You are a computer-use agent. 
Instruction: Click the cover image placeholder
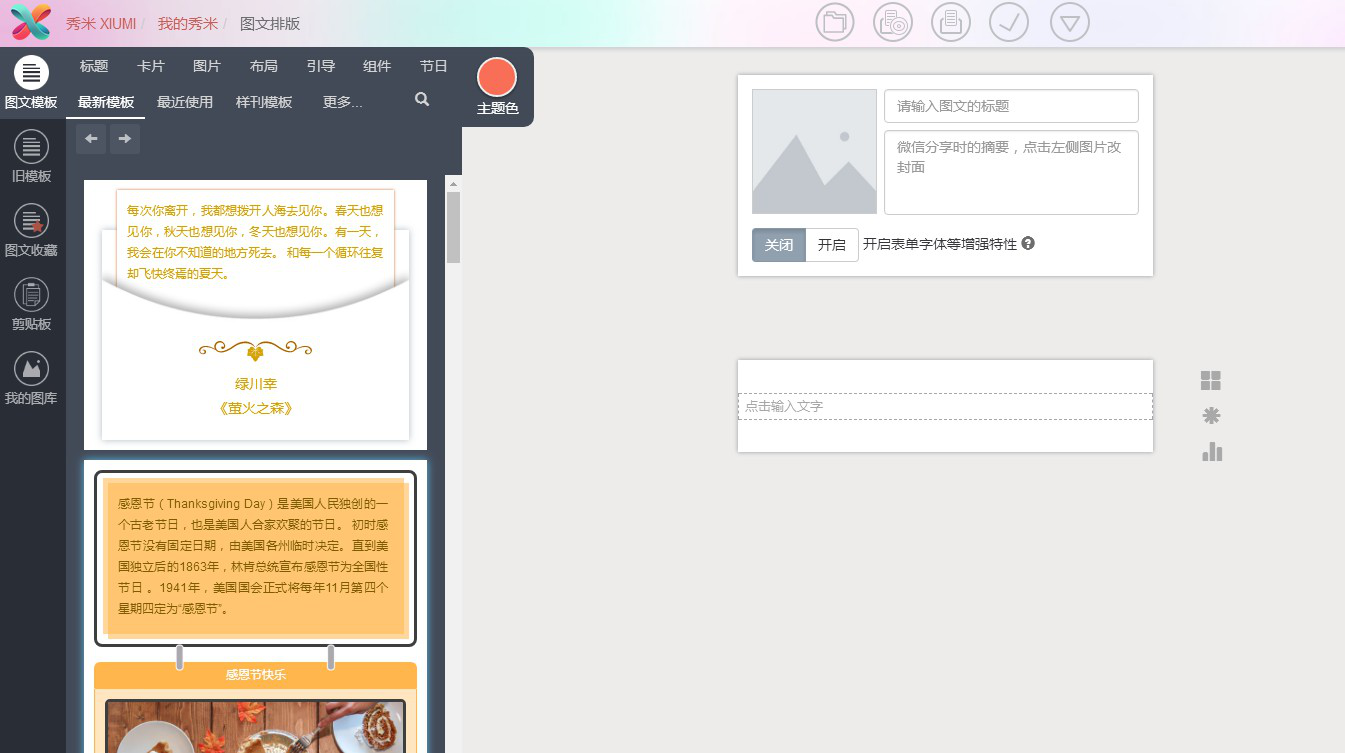tap(814, 151)
